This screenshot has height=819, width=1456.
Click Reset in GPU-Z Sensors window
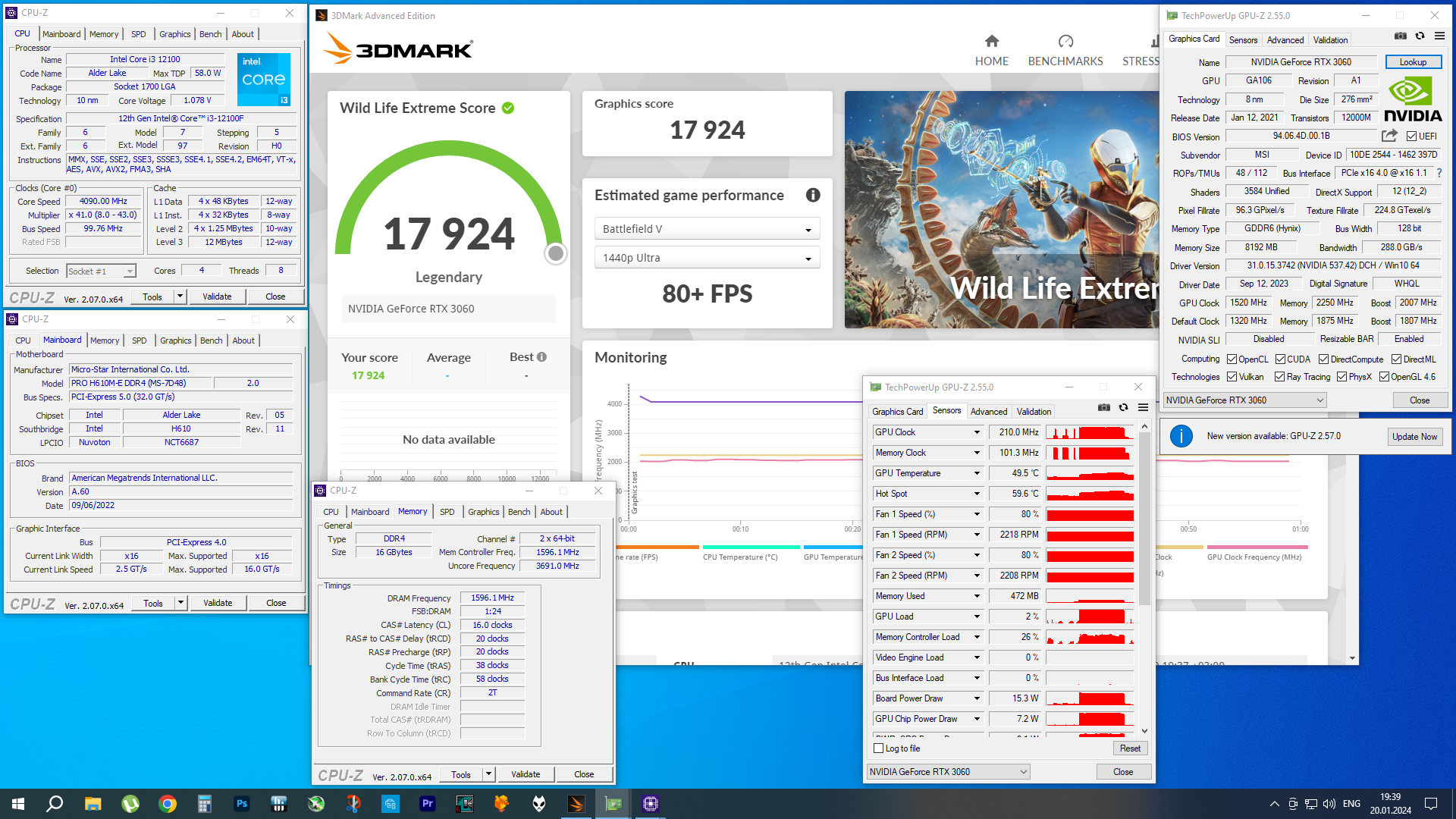tap(1130, 748)
